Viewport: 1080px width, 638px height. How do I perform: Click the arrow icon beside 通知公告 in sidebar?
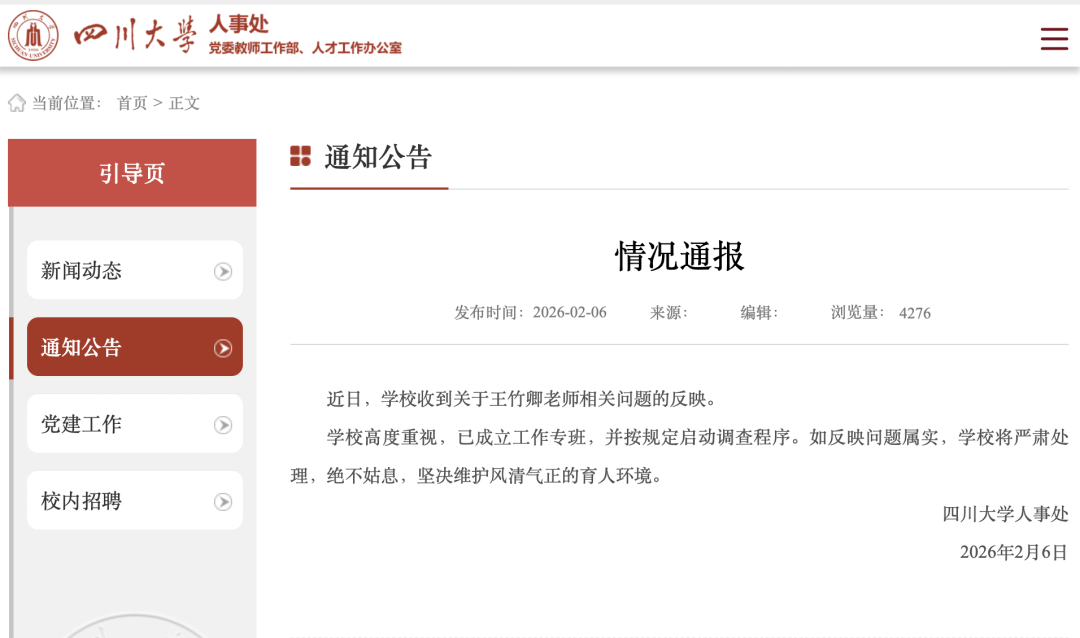[x=223, y=348]
